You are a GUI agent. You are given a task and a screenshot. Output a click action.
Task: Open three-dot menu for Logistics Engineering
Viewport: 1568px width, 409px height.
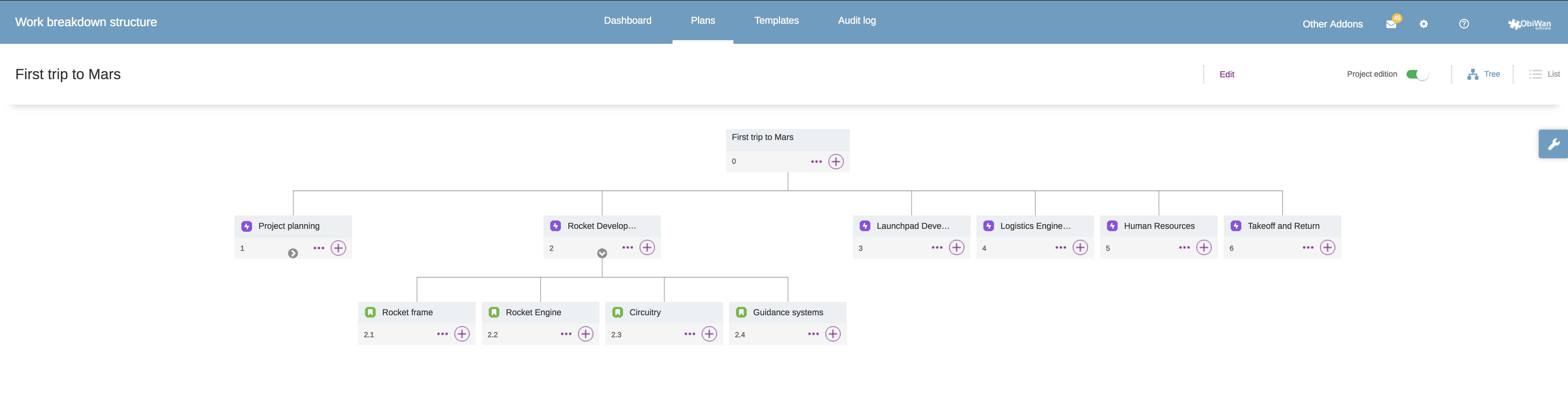[x=1060, y=248]
